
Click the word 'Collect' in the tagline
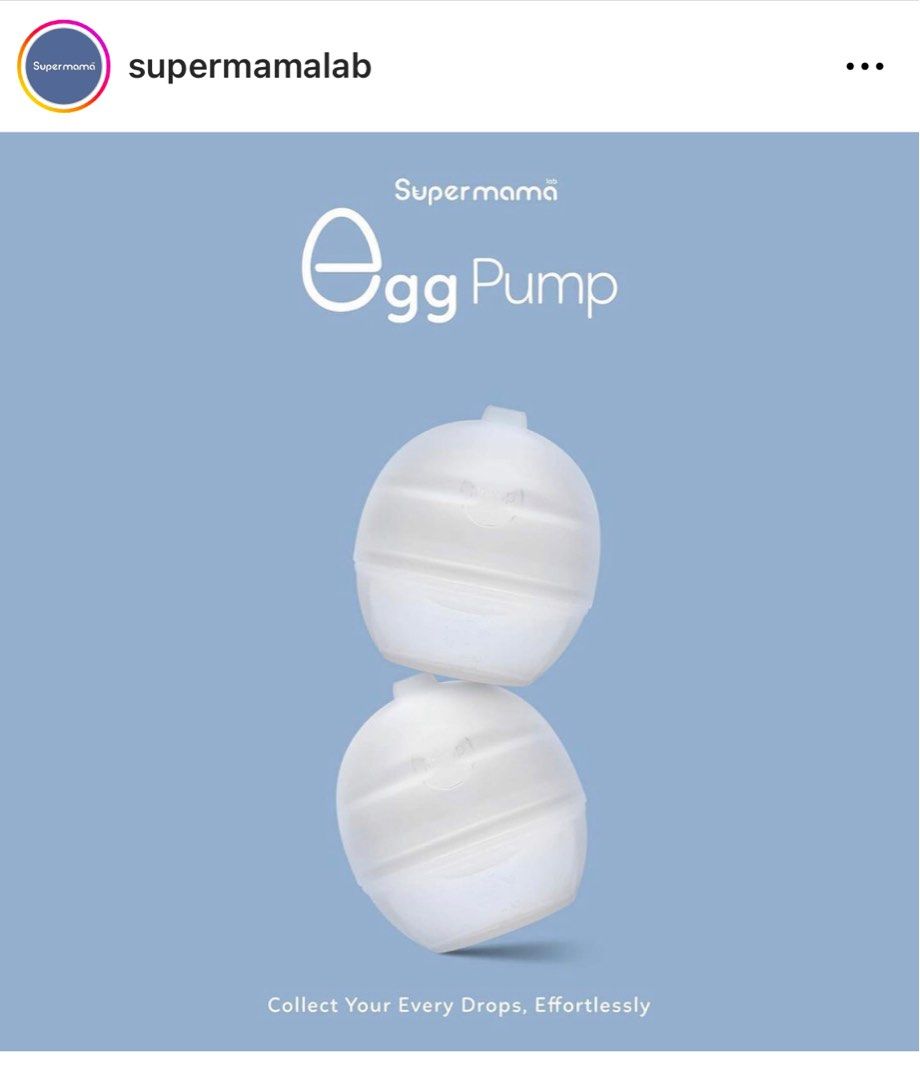point(303,1005)
